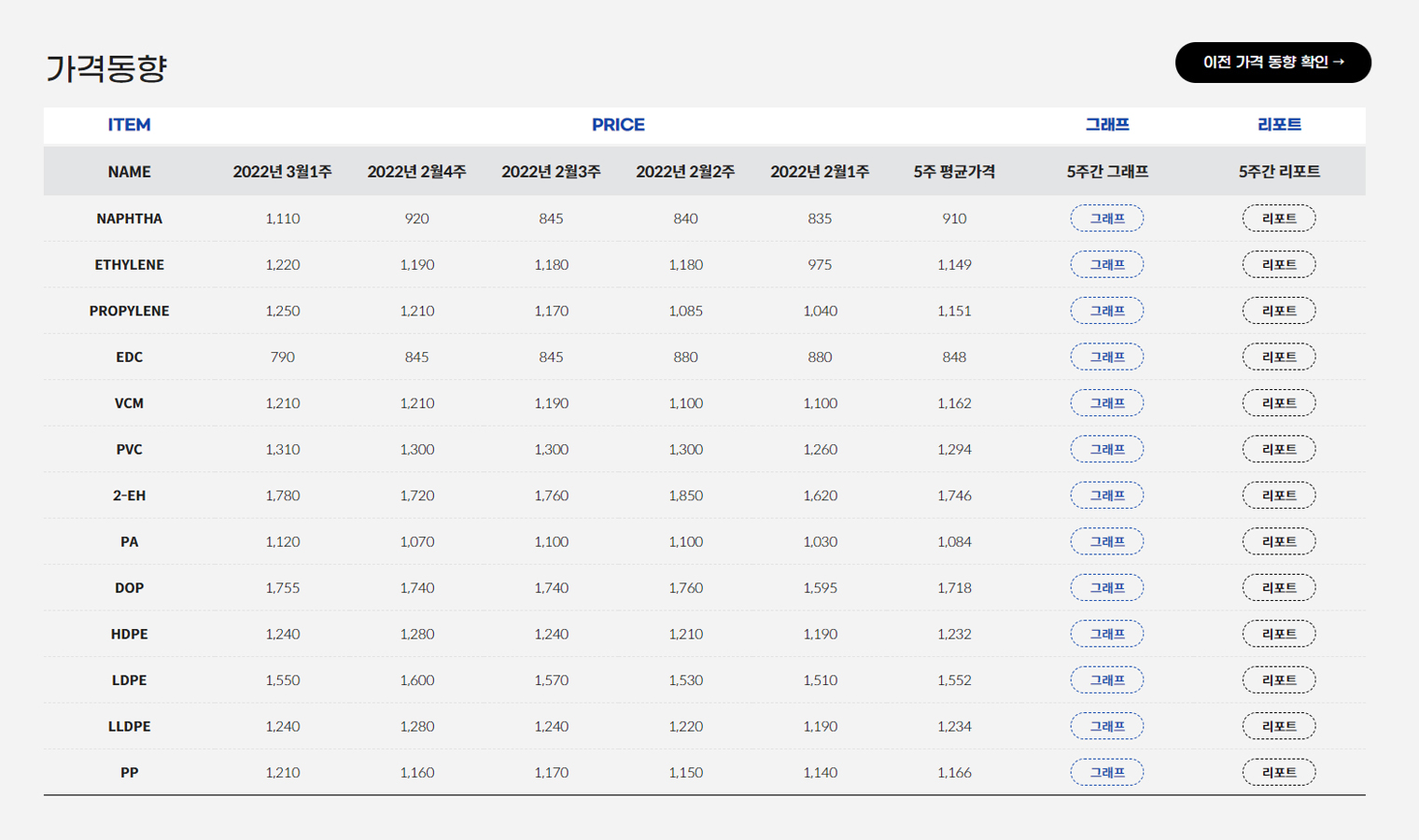Click the blue 그래프 header

[1107, 125]
